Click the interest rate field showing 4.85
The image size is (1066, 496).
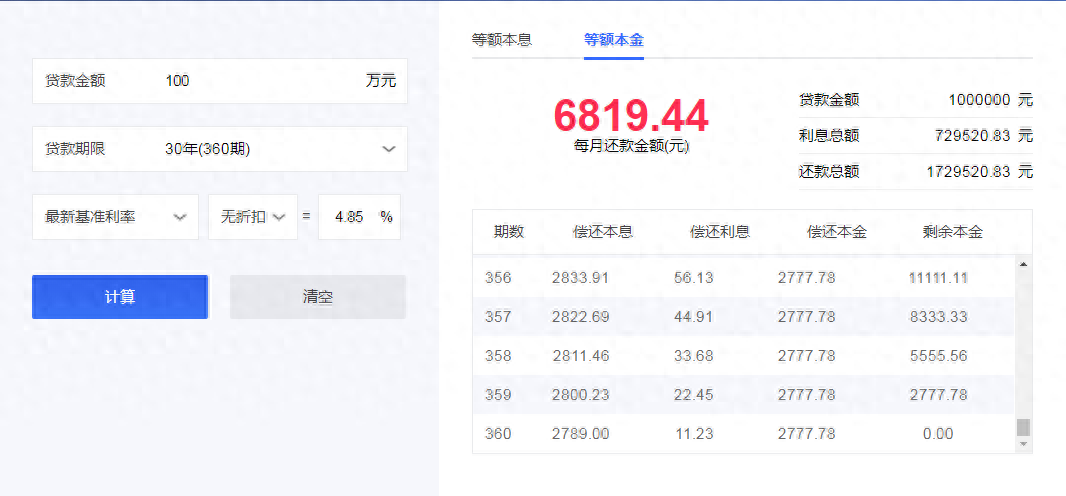359,217
